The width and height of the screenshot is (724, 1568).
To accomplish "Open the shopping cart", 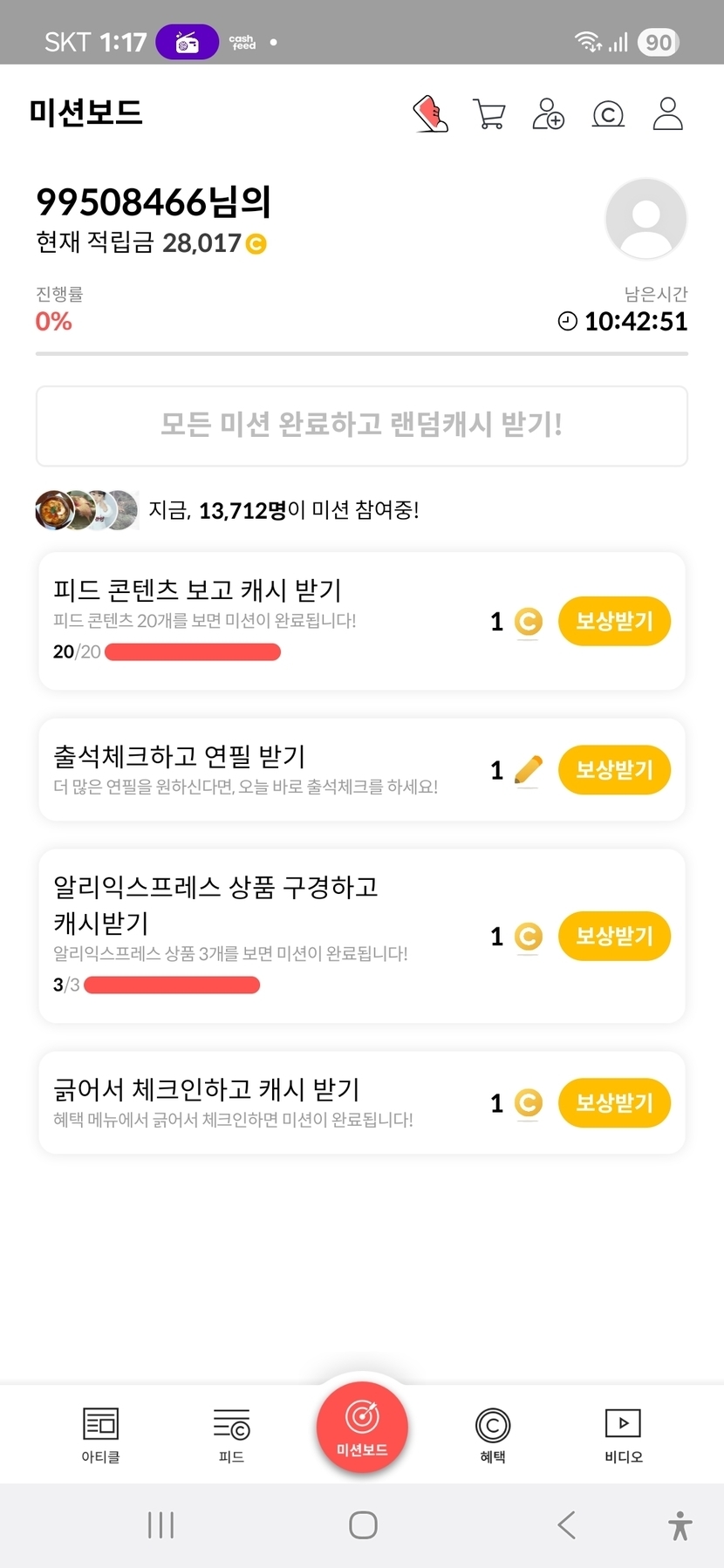I will click(488, 114).
